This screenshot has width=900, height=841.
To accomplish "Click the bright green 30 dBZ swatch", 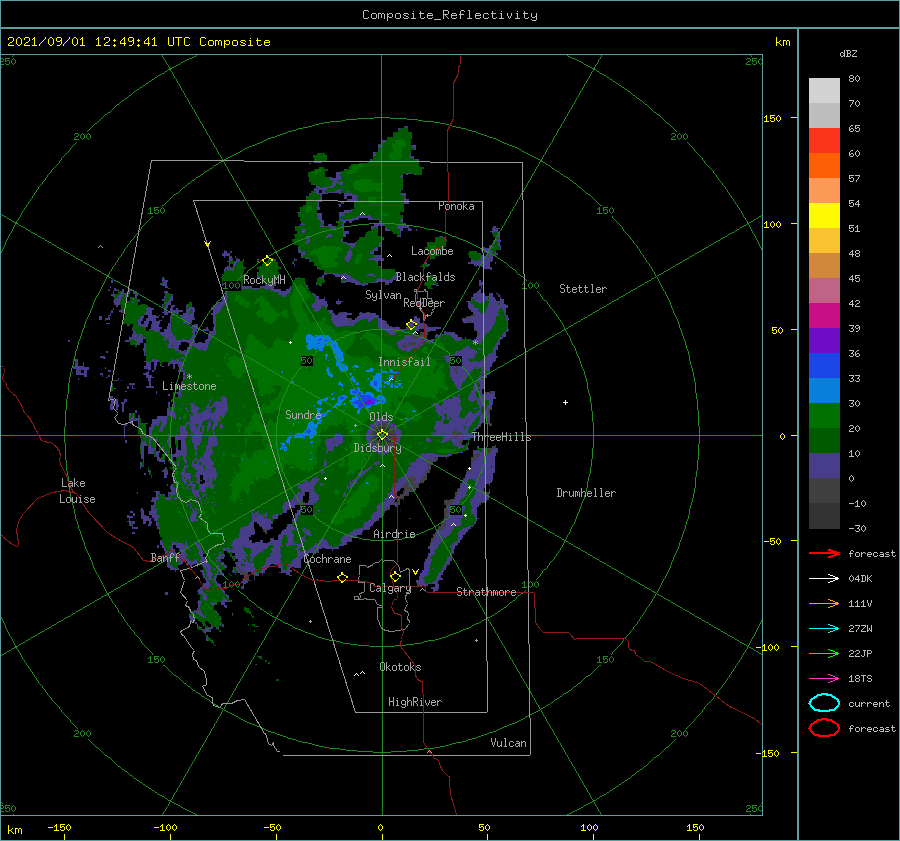I will [824, 415].
